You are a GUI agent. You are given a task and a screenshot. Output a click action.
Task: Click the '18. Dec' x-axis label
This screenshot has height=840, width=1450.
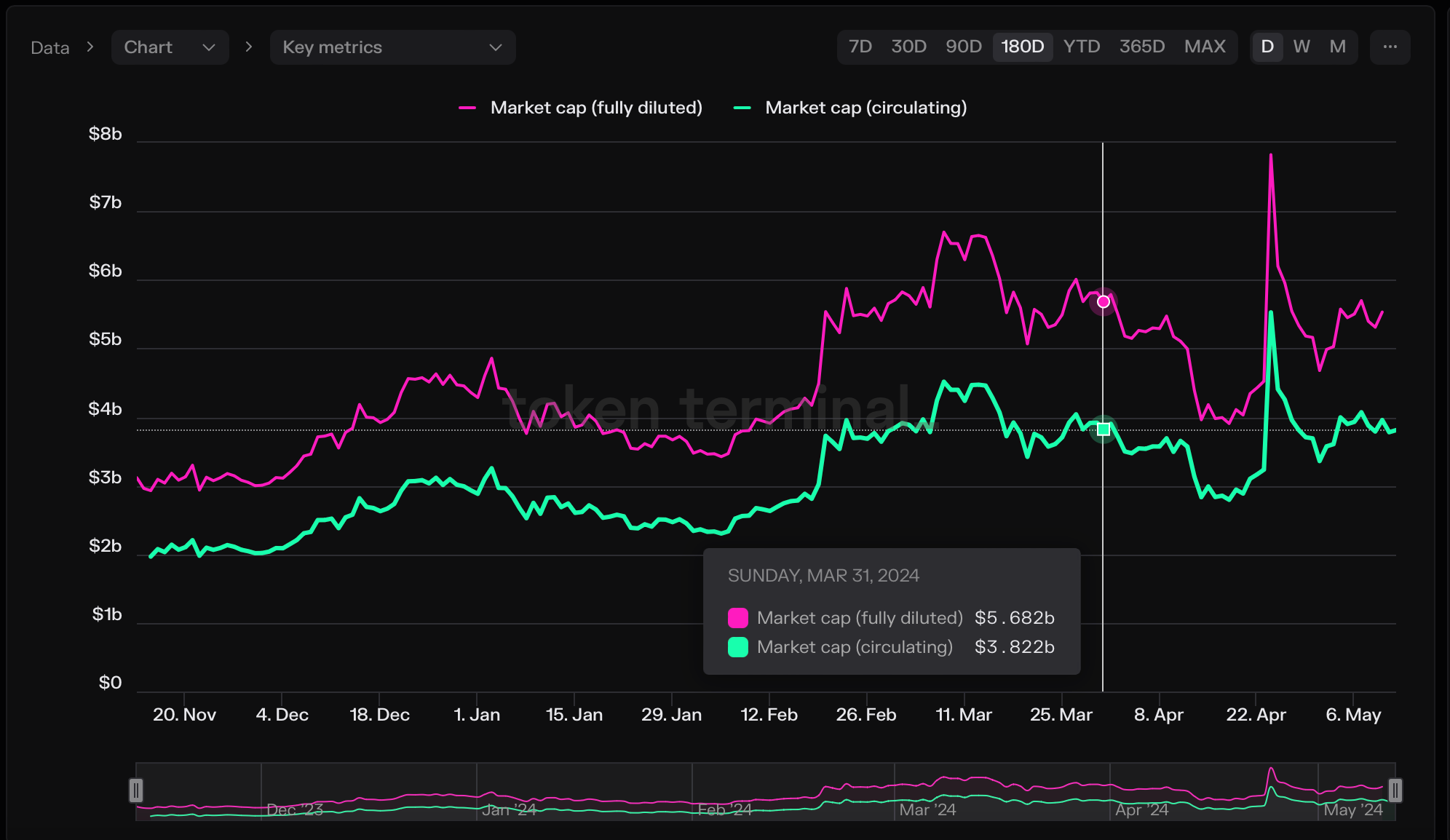pos(379,715)
